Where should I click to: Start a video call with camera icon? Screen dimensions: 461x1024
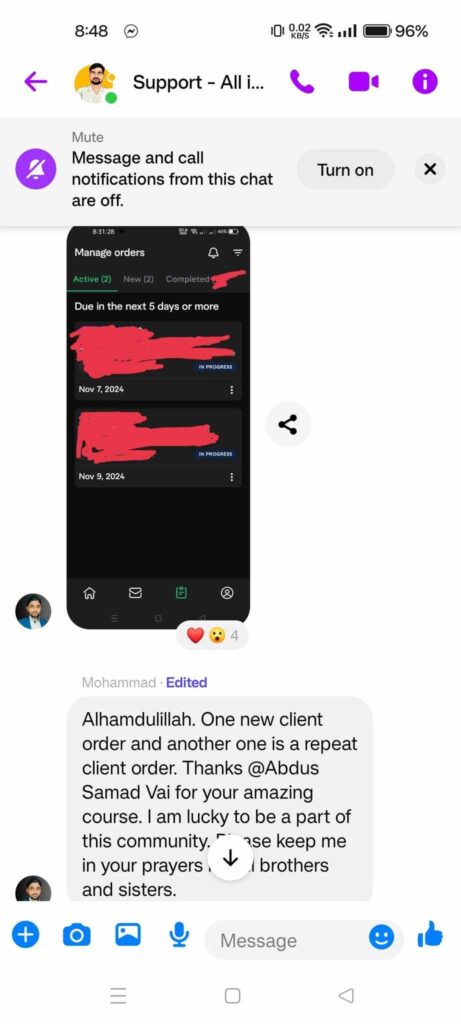pyautogui.click(x=363, y=82)
